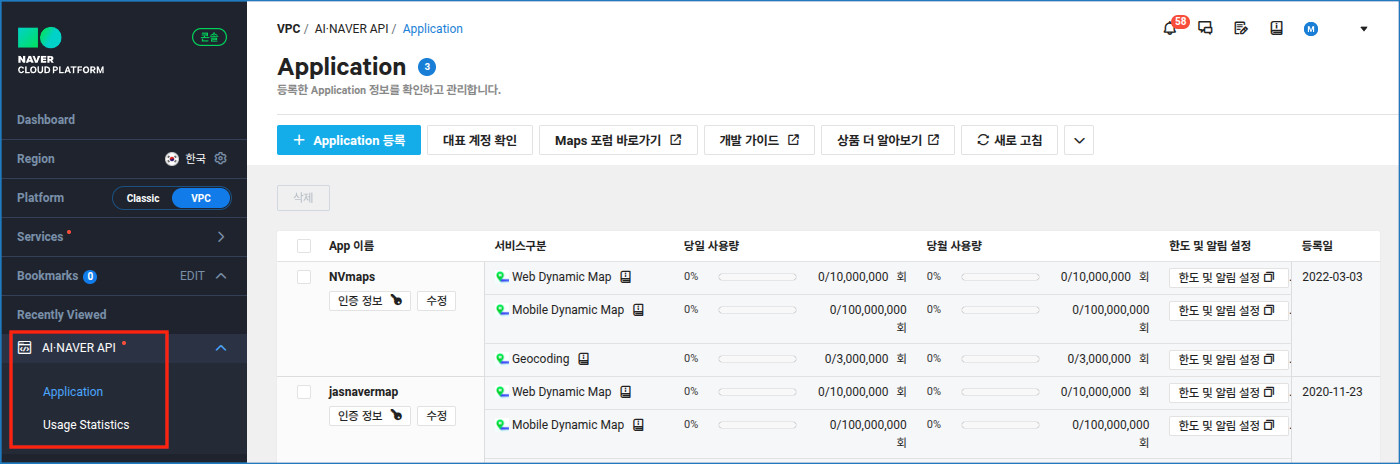Open the 개발 가이드 button
Viewport: 1400px width, 464px height.
pos(759,141)
